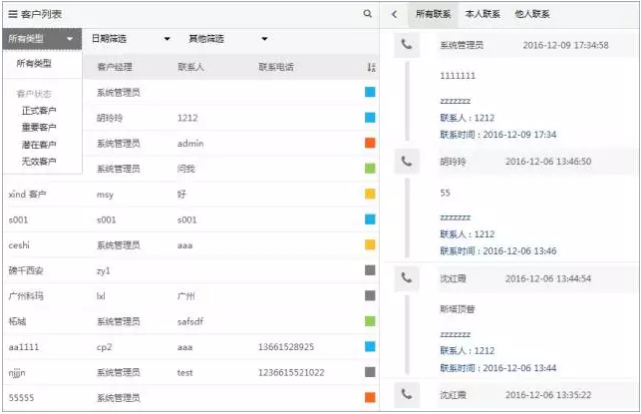This screenshot has height=414, width=641.
Task: Switch to the 他人联系 tab
Action: tap(532, 14)
